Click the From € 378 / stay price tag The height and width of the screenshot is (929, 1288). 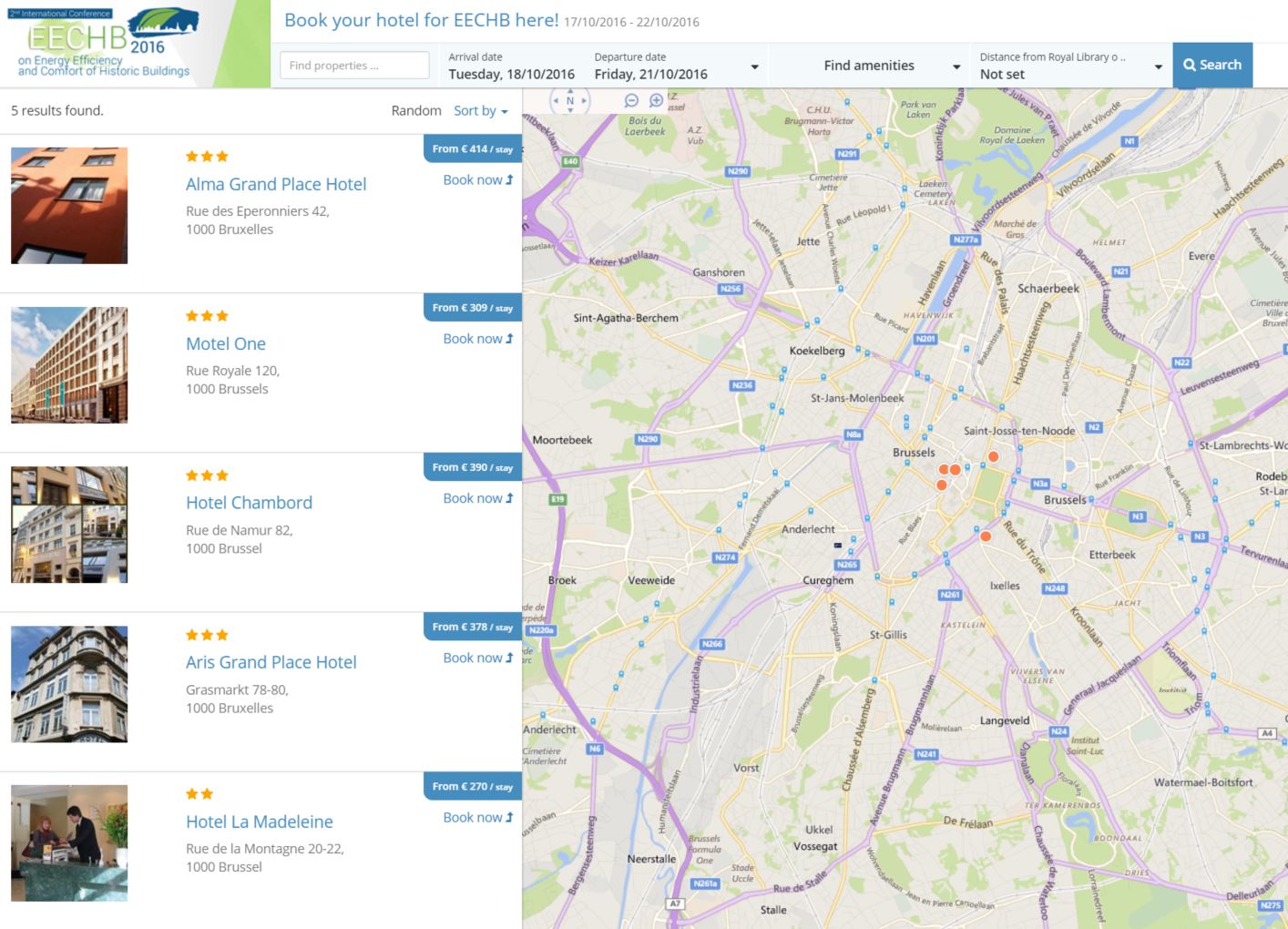point(472,627)
